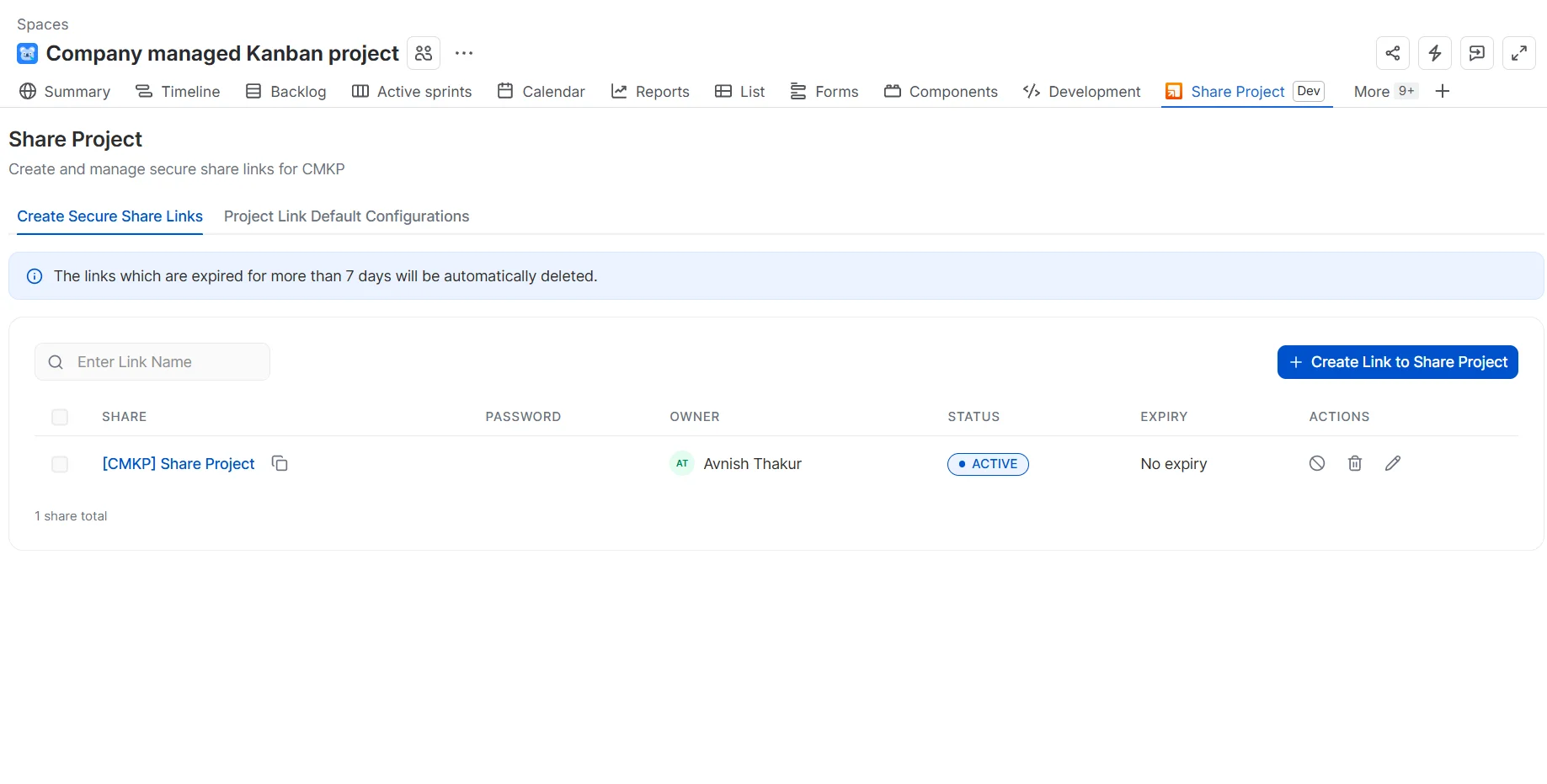
Task: Click the owner name Avnish Thakur
Action: coord(753,464)
